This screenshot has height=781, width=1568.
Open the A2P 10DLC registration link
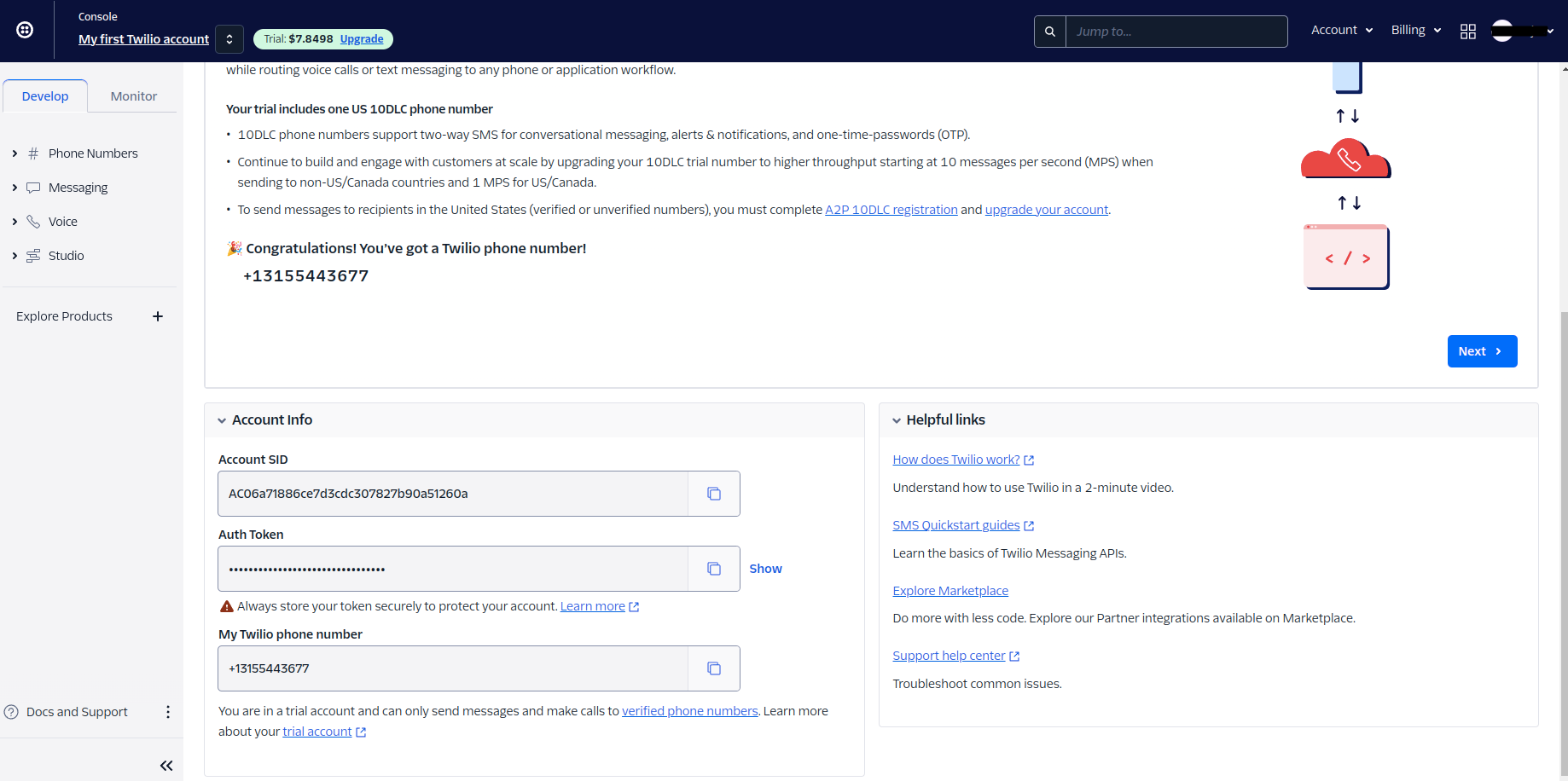tap(891, 210)
